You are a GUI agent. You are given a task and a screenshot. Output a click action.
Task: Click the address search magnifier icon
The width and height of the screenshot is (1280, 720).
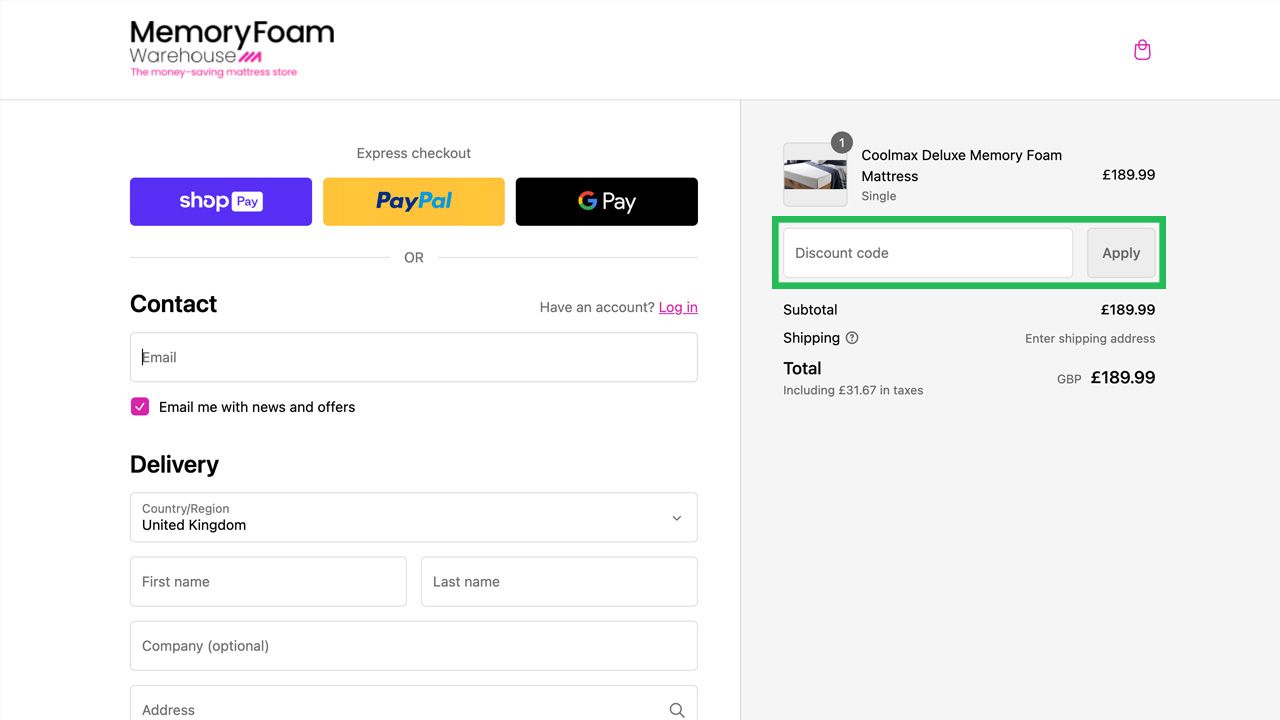[677, 710]
